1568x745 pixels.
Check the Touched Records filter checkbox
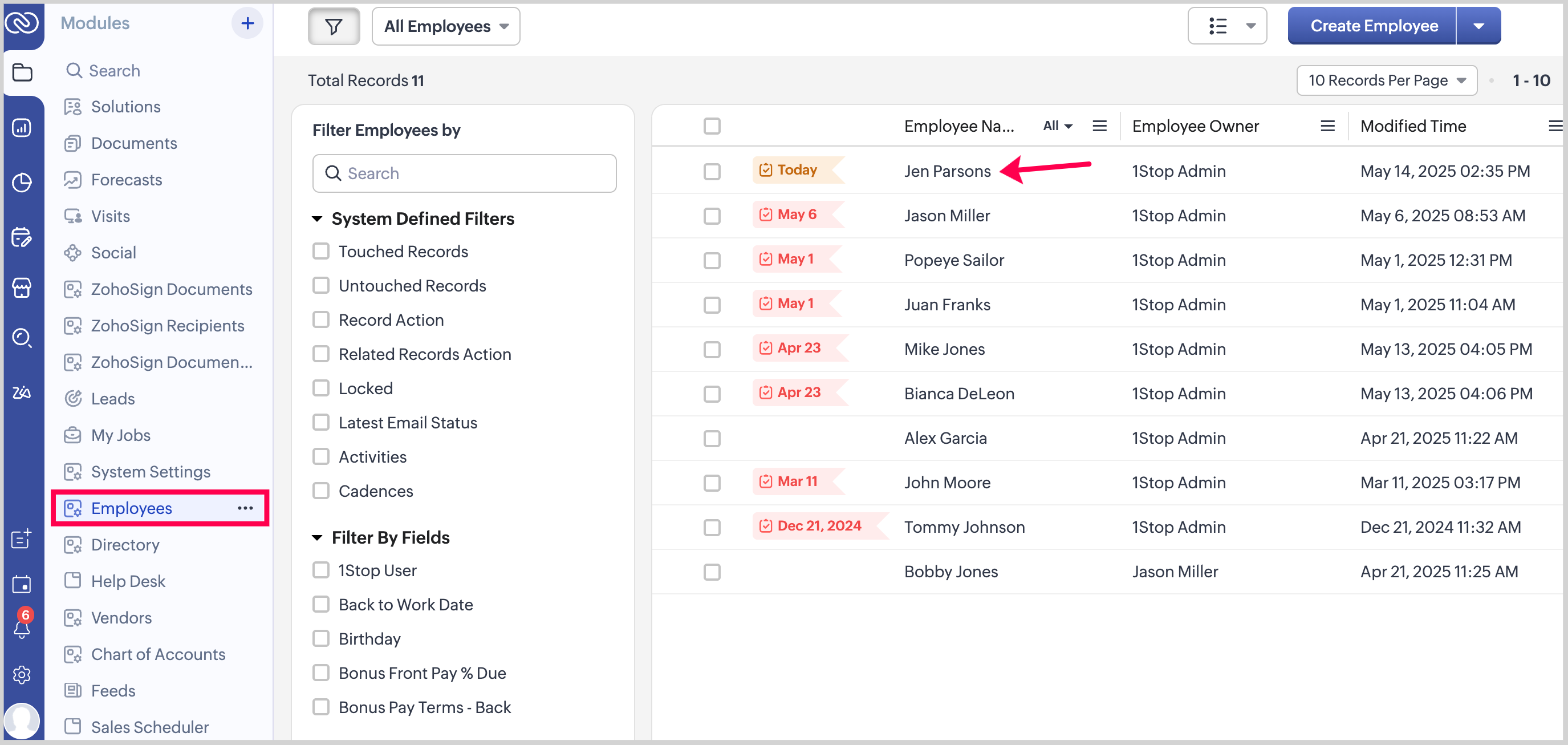point(321,251)
